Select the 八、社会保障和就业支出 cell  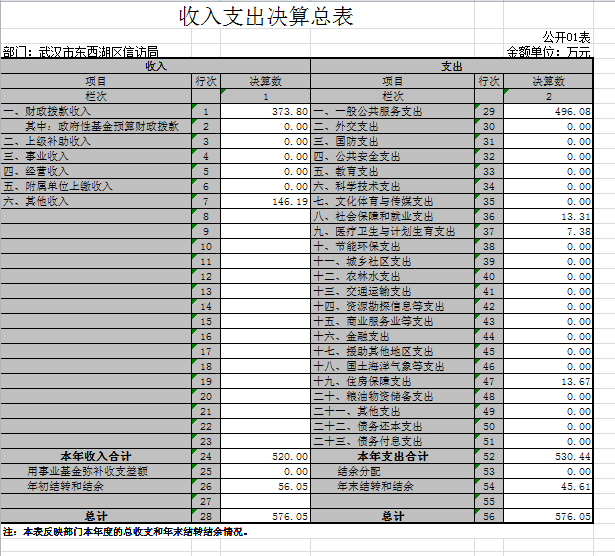(x=373, y=216)
